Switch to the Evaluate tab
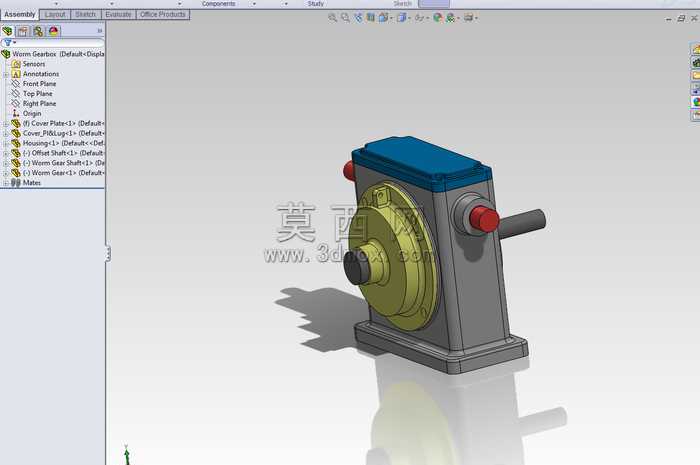The image size is (700, 465). pos(118,14)
